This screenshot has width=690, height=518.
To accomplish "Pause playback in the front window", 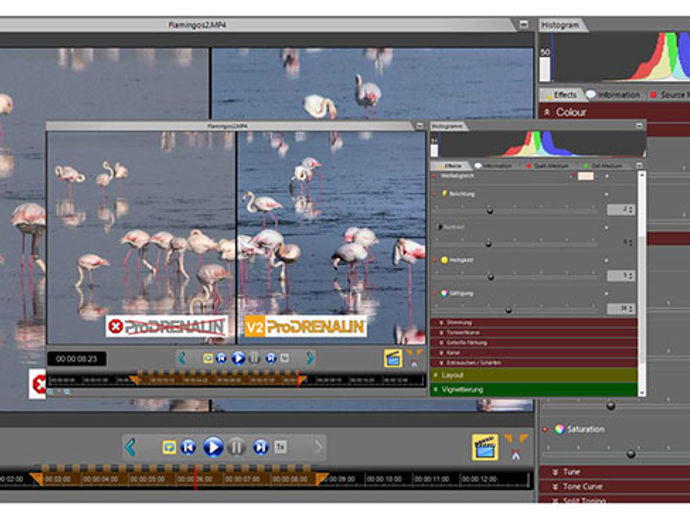I will coord(254,358).
